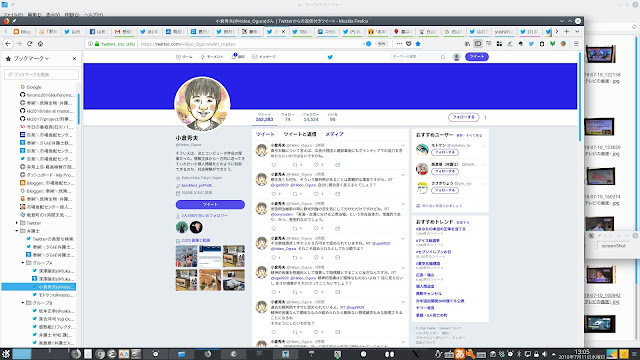Expand the Twitter bookmark folder
Screen dimensions: 640x360
point(17,223)
